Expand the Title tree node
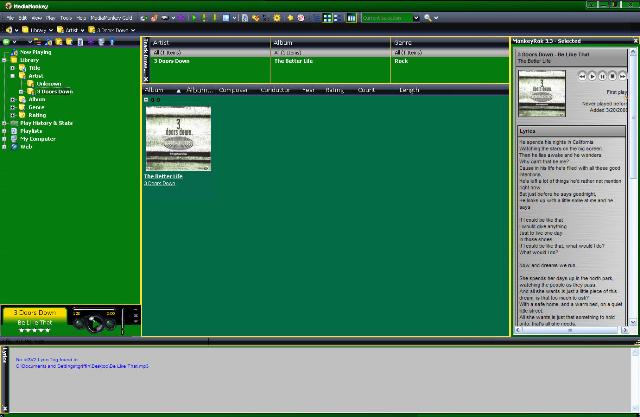This screenshot has width=640, height=417. pos(13,68)
